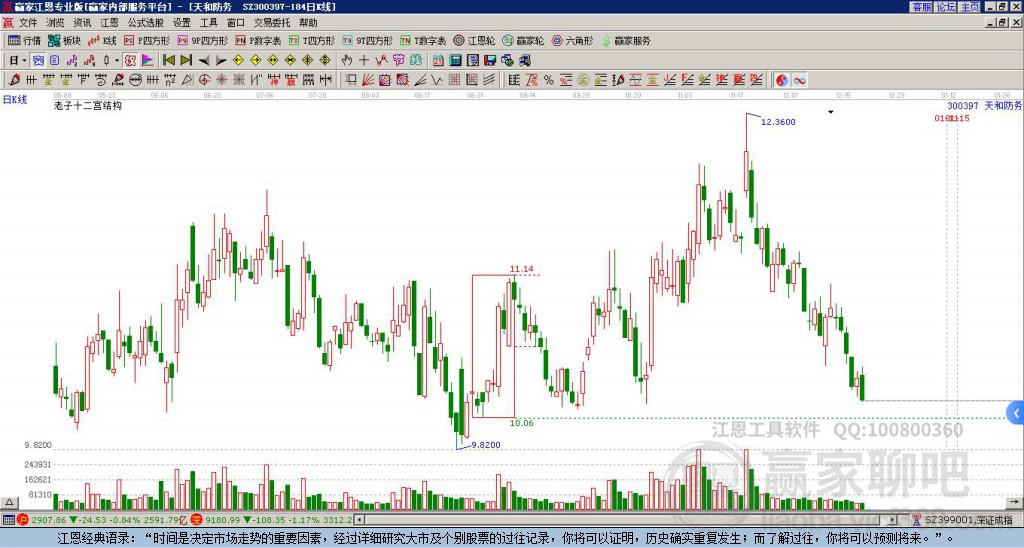Viewport: 1024px width, 548px height.
Task: Open the 9T四方形 tool
Action: coord(367,40)
